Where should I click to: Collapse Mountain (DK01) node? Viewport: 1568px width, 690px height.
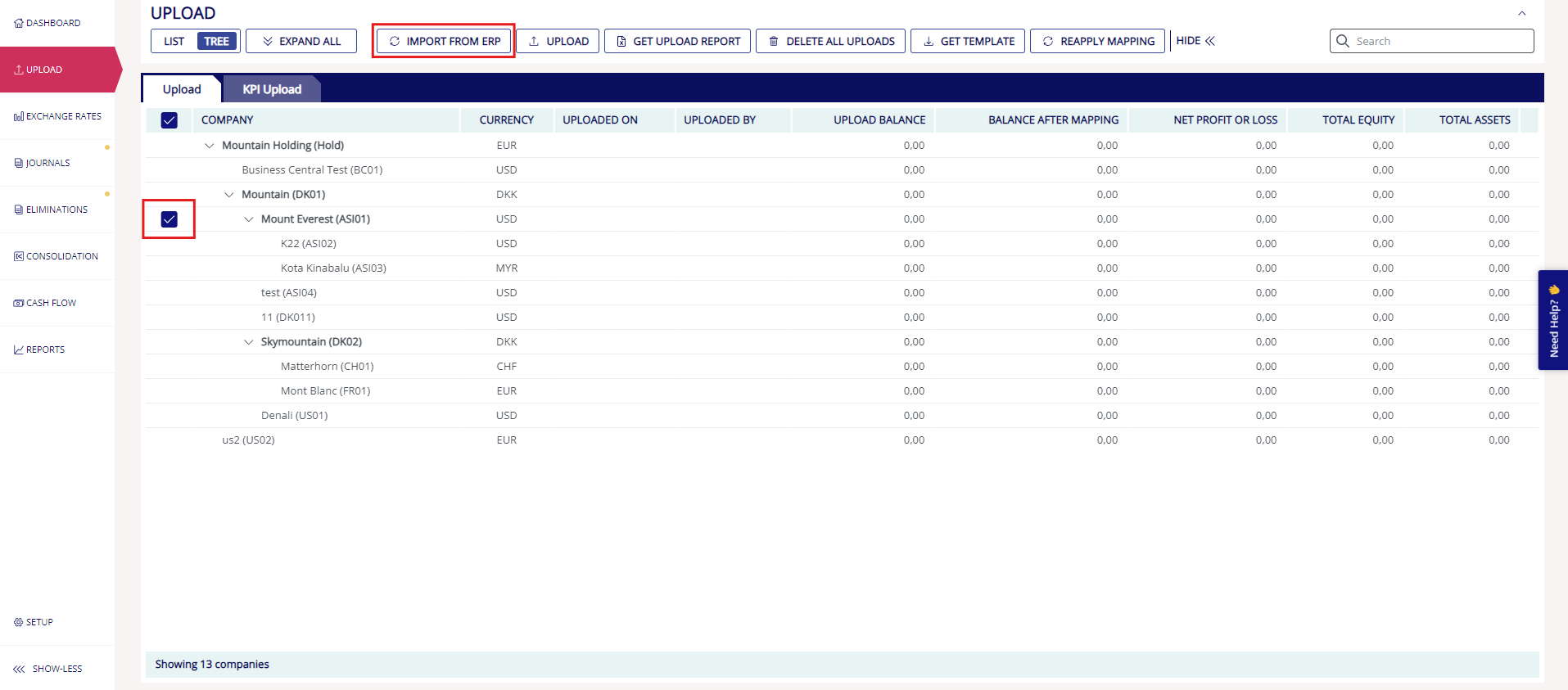(x=229, y=195)
